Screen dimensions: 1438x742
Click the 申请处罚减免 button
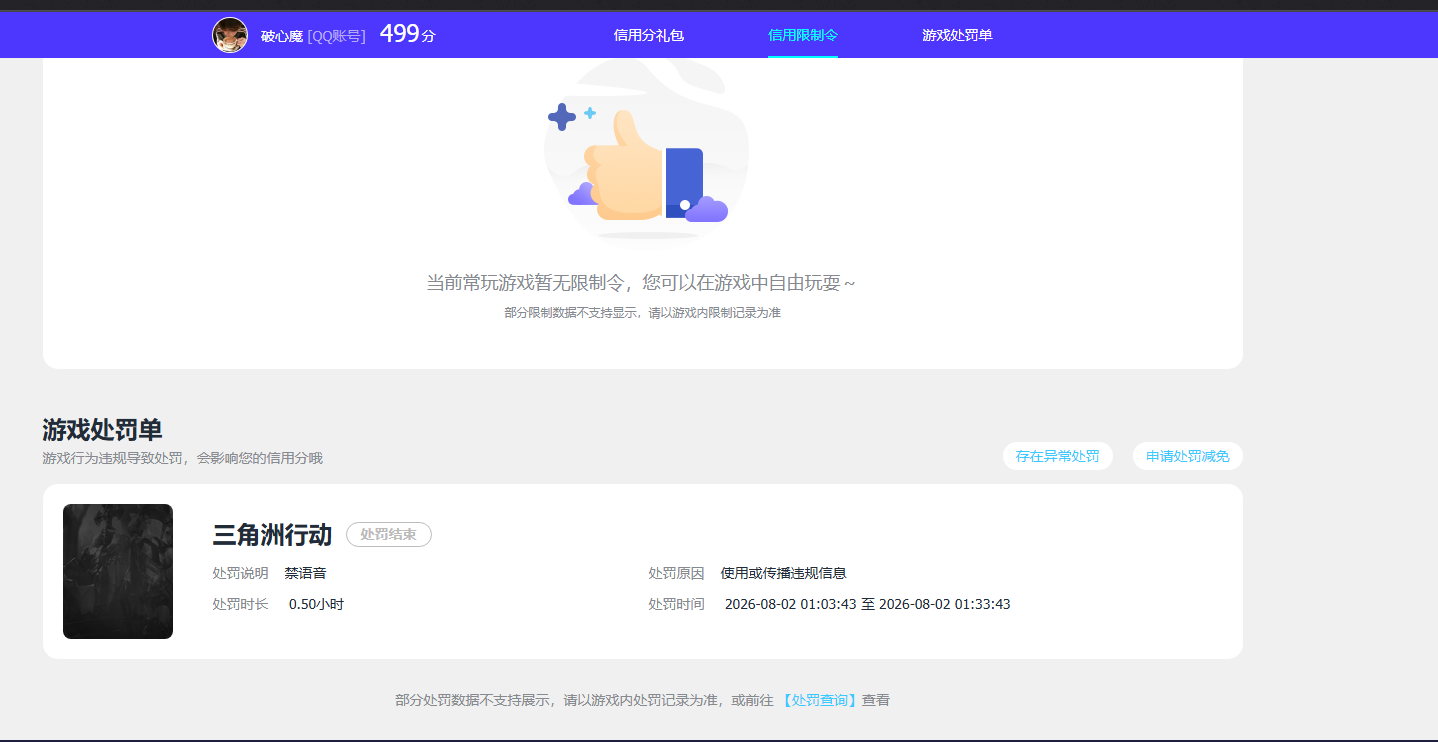[1188, 456]
